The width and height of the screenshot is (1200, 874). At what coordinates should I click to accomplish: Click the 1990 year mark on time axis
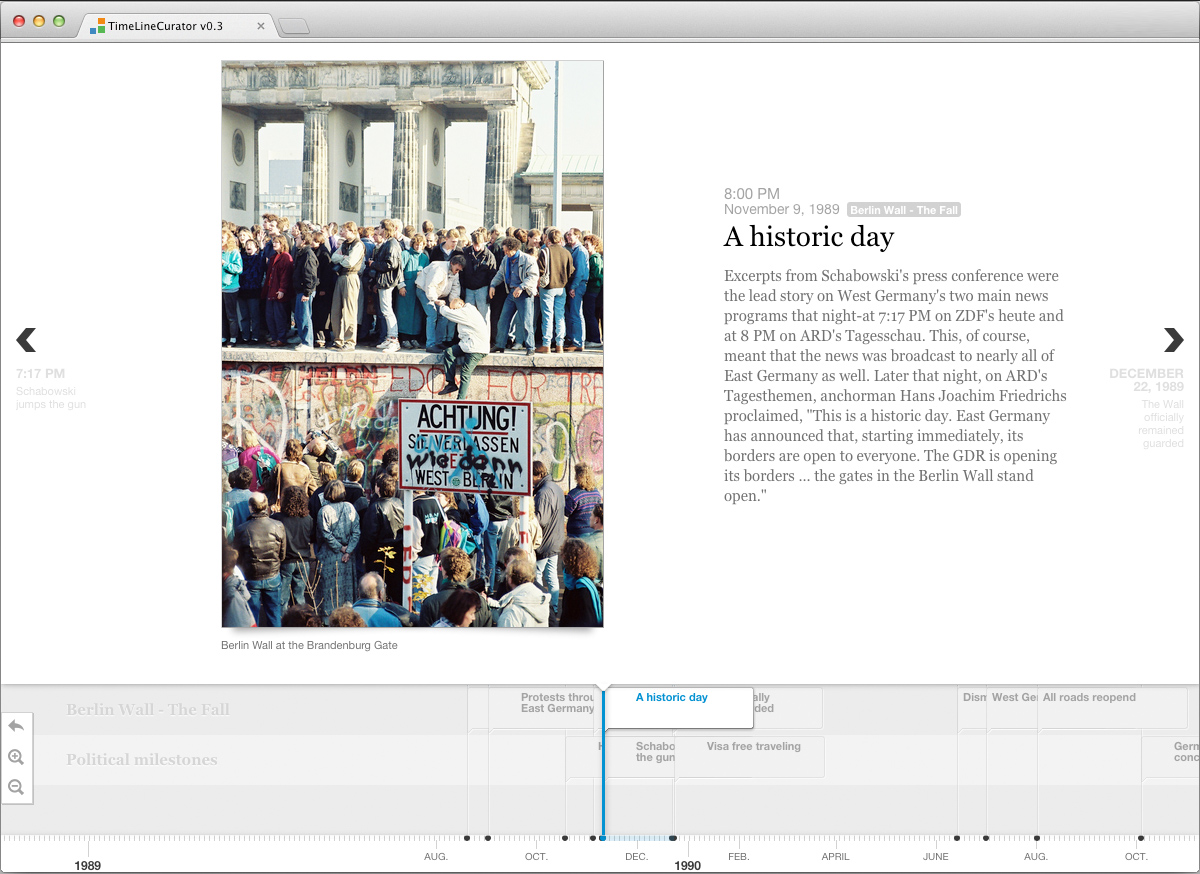(x=687, y=866)
